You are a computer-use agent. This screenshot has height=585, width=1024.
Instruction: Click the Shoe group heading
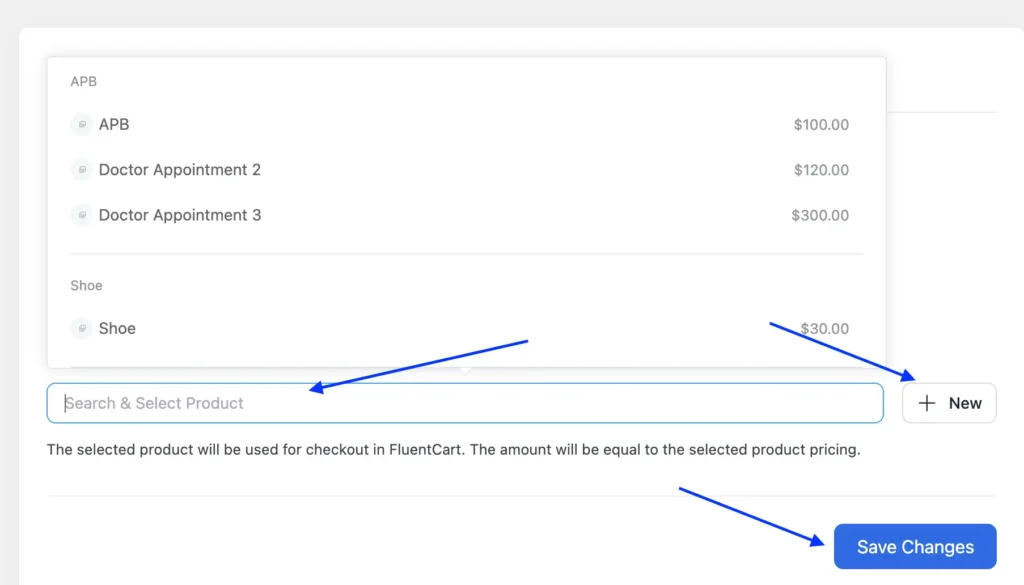click(x=86, y=285)
